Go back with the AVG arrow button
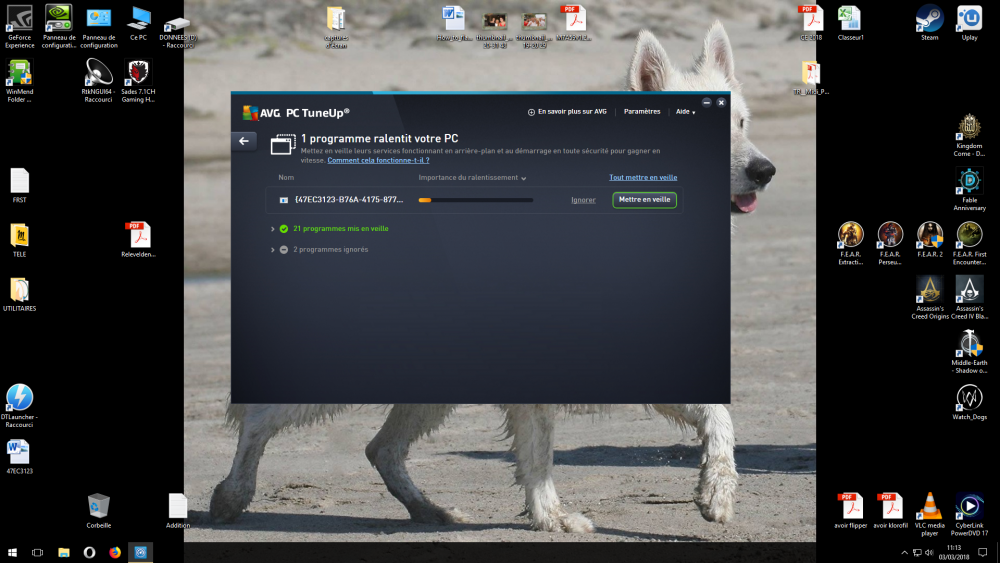This screenshot has height=563, width=1000. tap(244, 141)
